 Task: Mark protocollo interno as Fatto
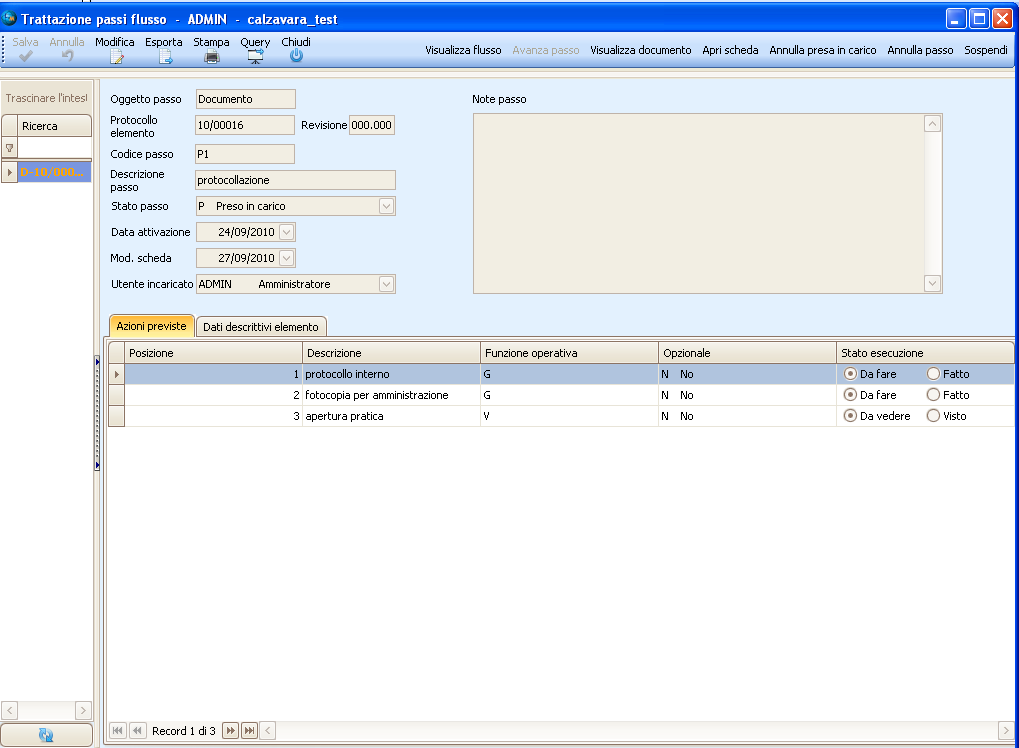point(934,374)
